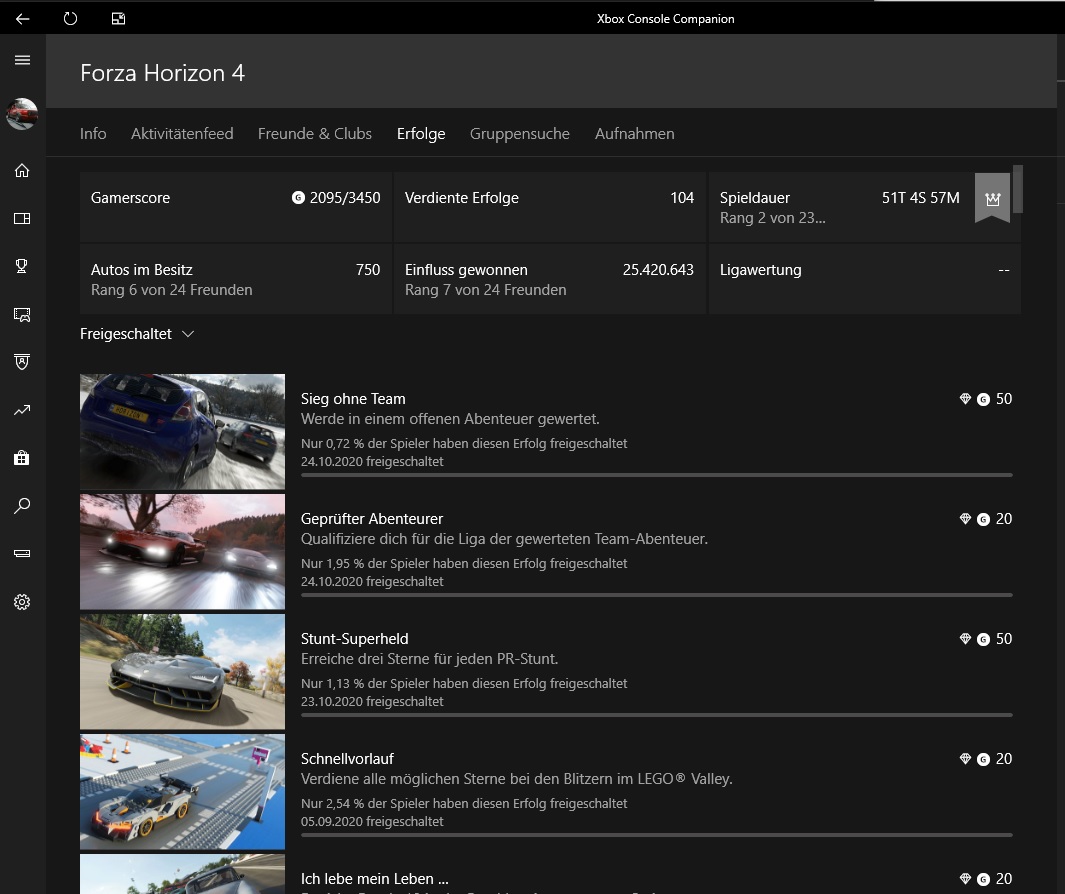The width and height of the screenshot is (1065, 894).
Task: Switch to the Info tab
Action: pos(93,134)
